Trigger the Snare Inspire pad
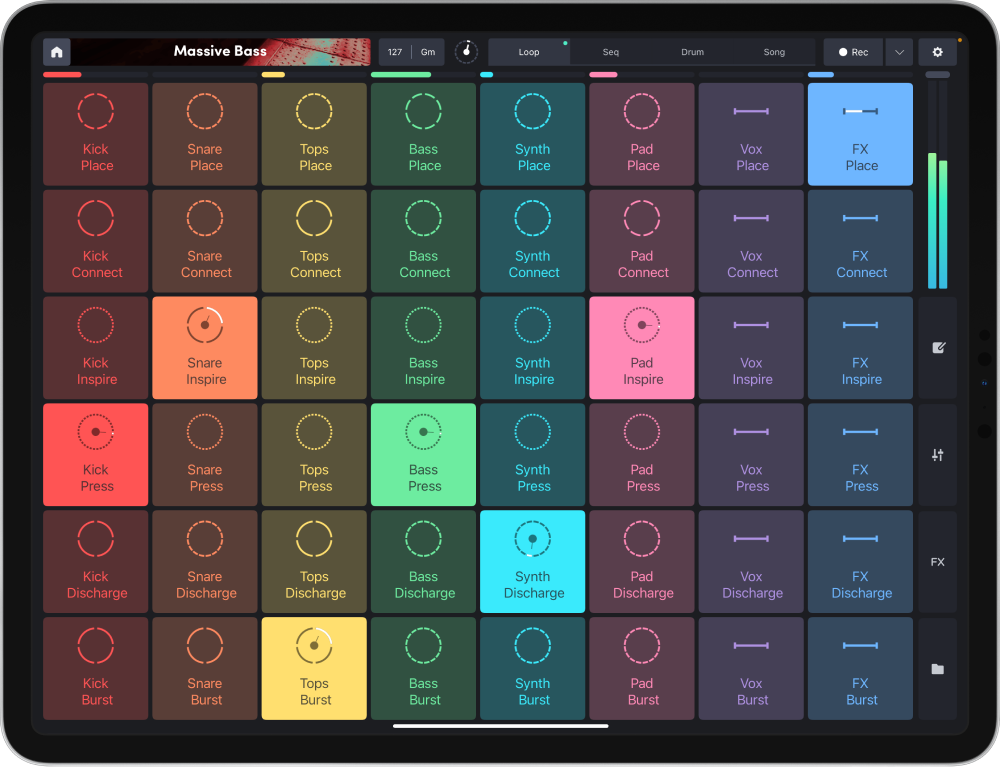 [204, 347]
